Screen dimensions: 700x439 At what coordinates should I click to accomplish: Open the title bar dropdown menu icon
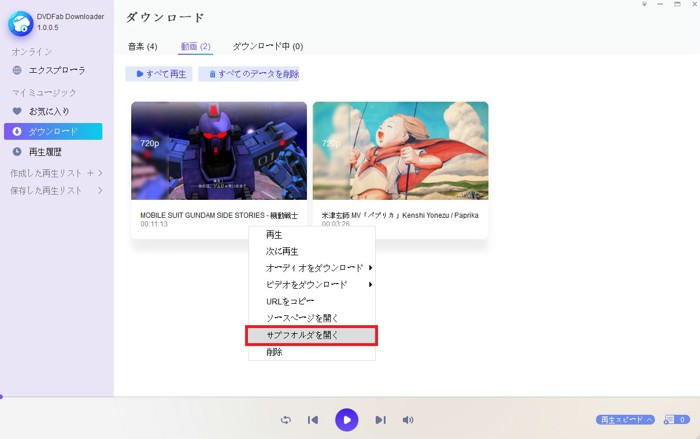(644, 4)
